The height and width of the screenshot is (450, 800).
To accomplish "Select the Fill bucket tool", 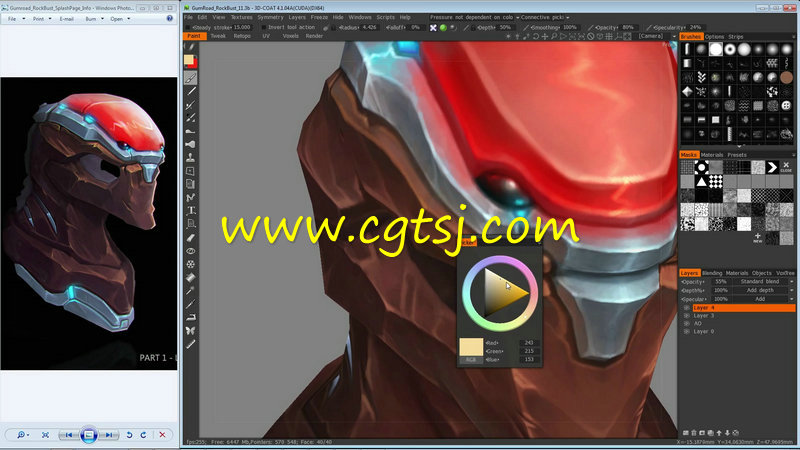I will 190,277.
